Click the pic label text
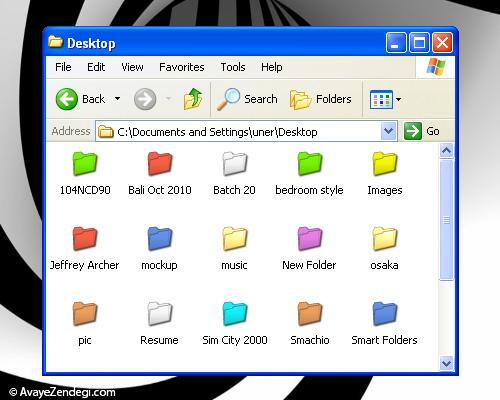 click(x=85, y=340)
